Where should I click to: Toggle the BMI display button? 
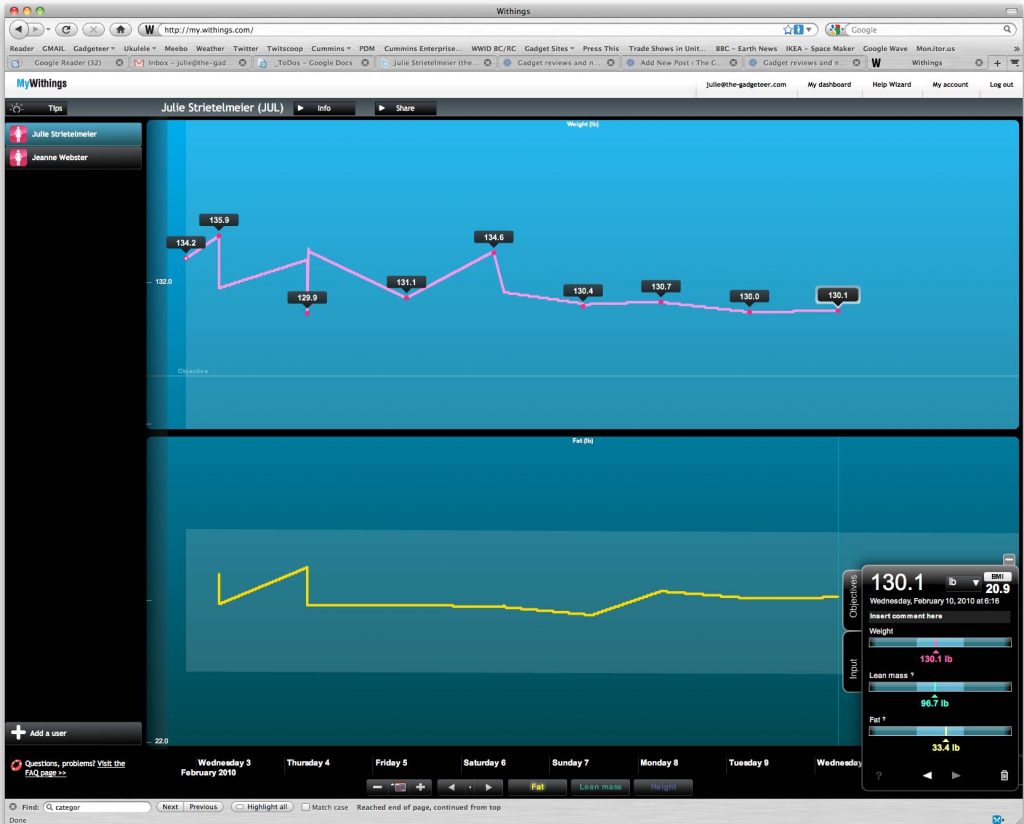[x=997, y=577]
